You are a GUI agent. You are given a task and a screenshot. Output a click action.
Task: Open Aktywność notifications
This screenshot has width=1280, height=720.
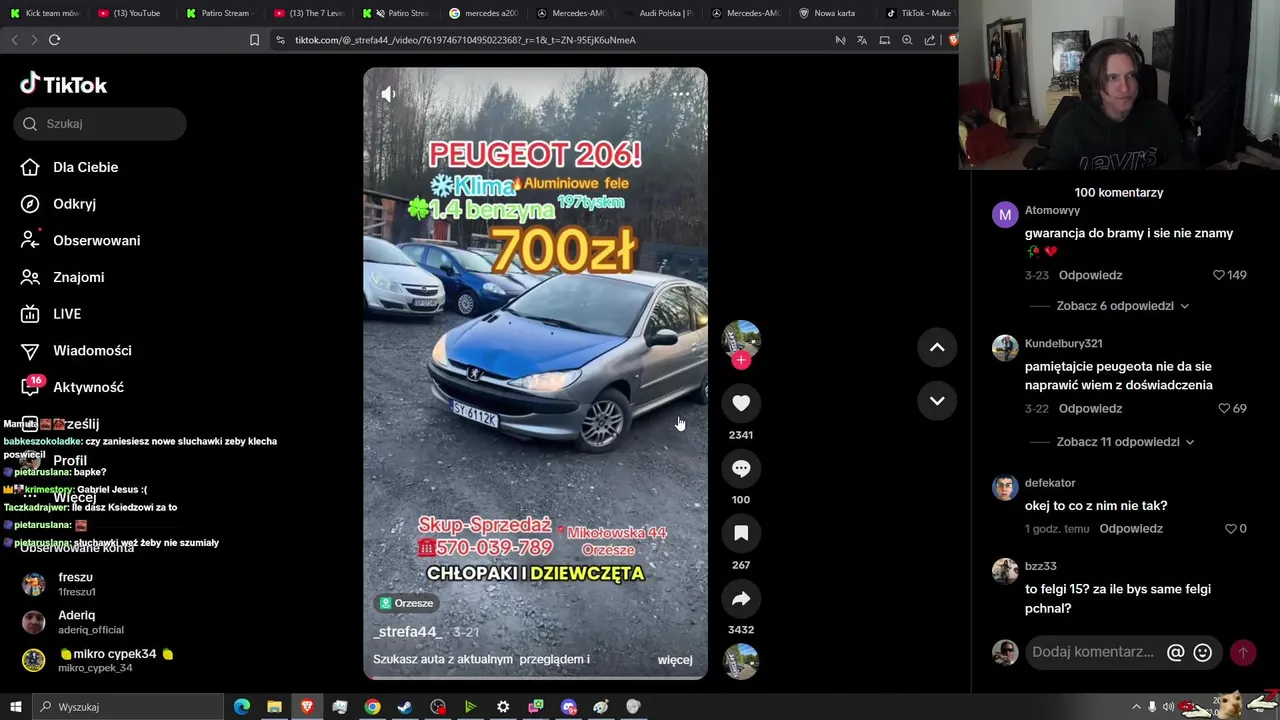coord(72,387)
